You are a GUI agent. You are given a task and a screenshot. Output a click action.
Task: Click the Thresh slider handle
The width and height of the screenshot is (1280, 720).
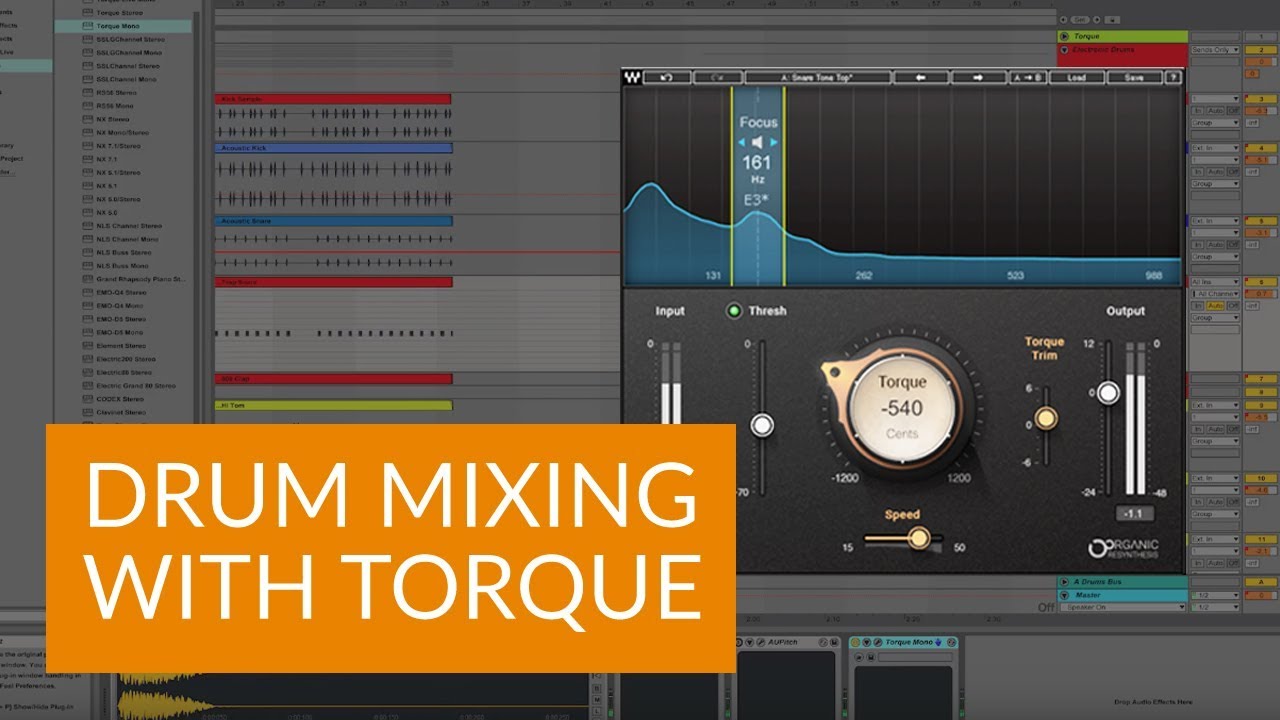coord(762,426)
